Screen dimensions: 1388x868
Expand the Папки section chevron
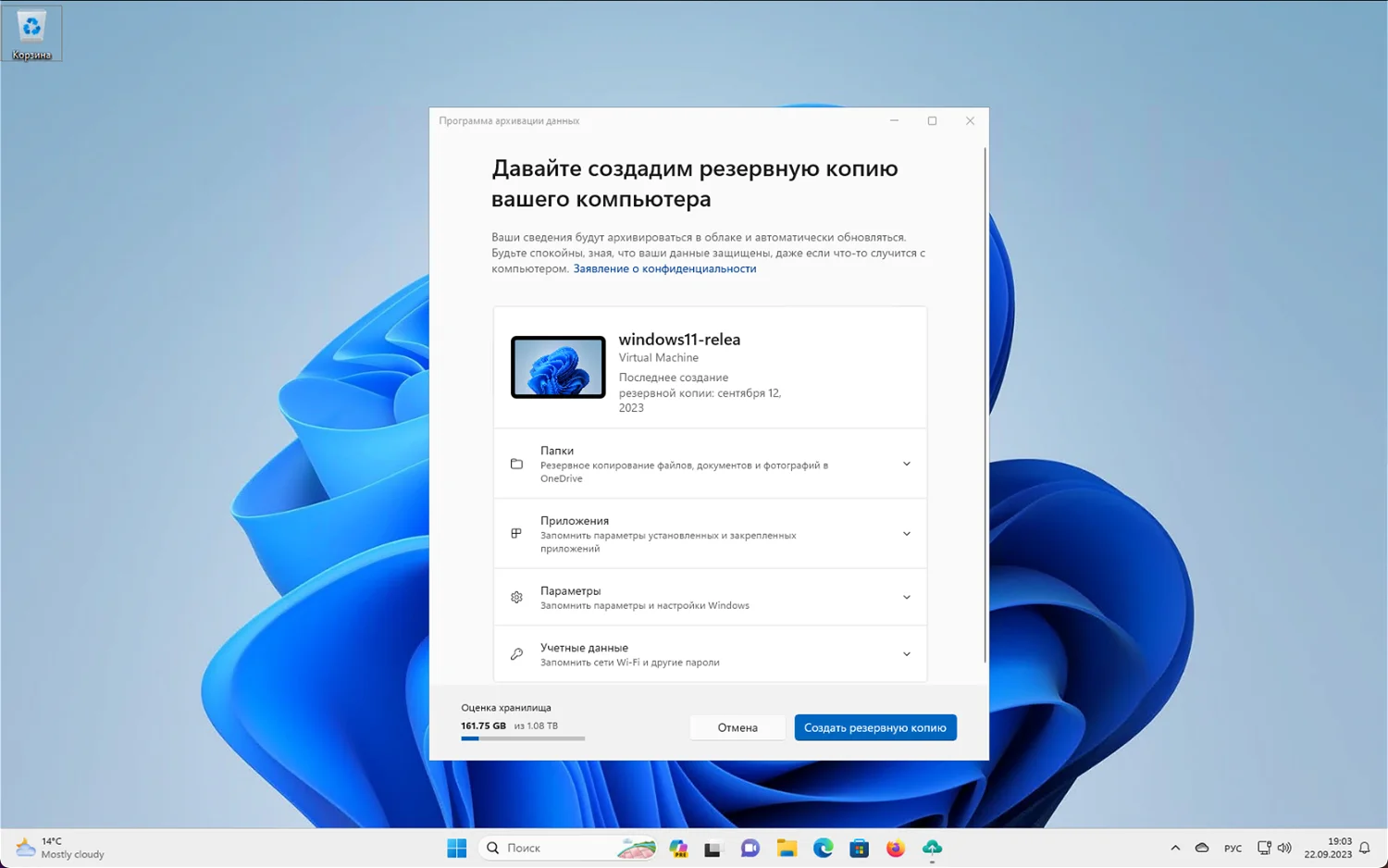[x=906, y=464]
